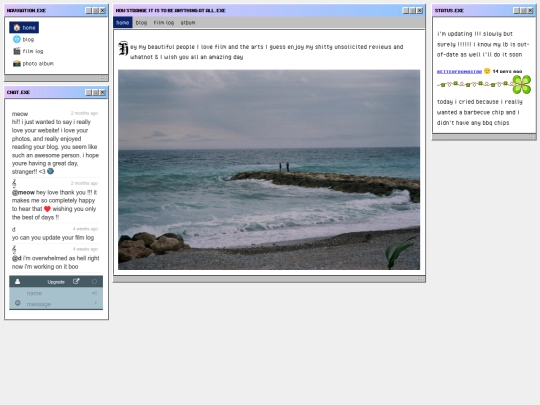
Task: Click the clef avatar replying to meow
Action: 14,183
